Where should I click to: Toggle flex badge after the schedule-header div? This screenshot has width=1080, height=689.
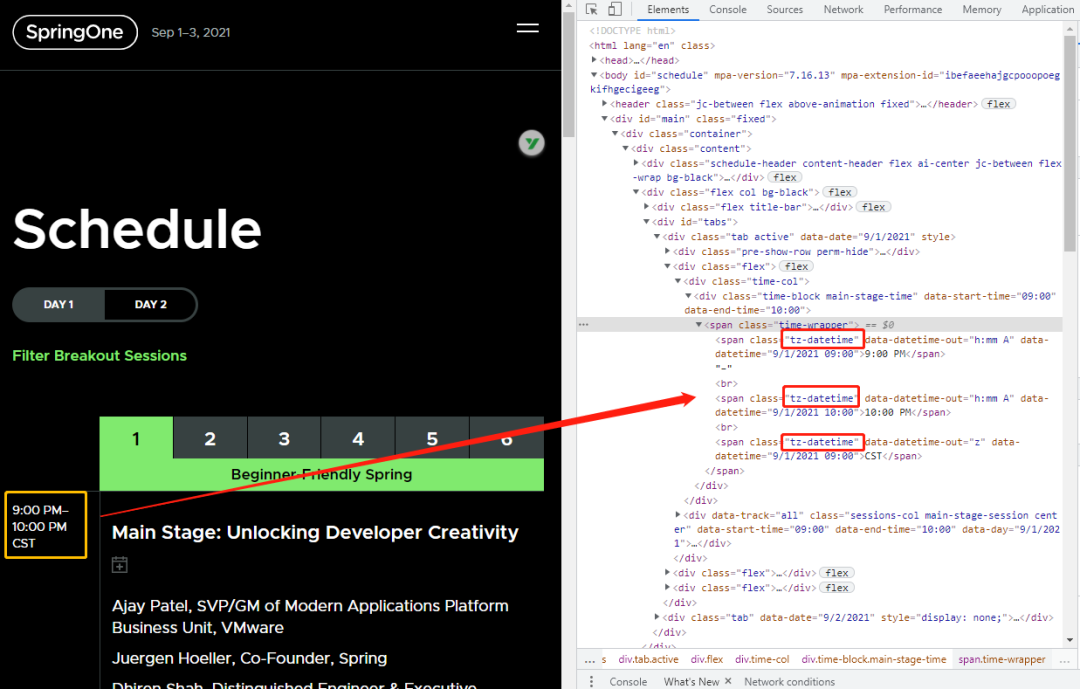[785, 178]
